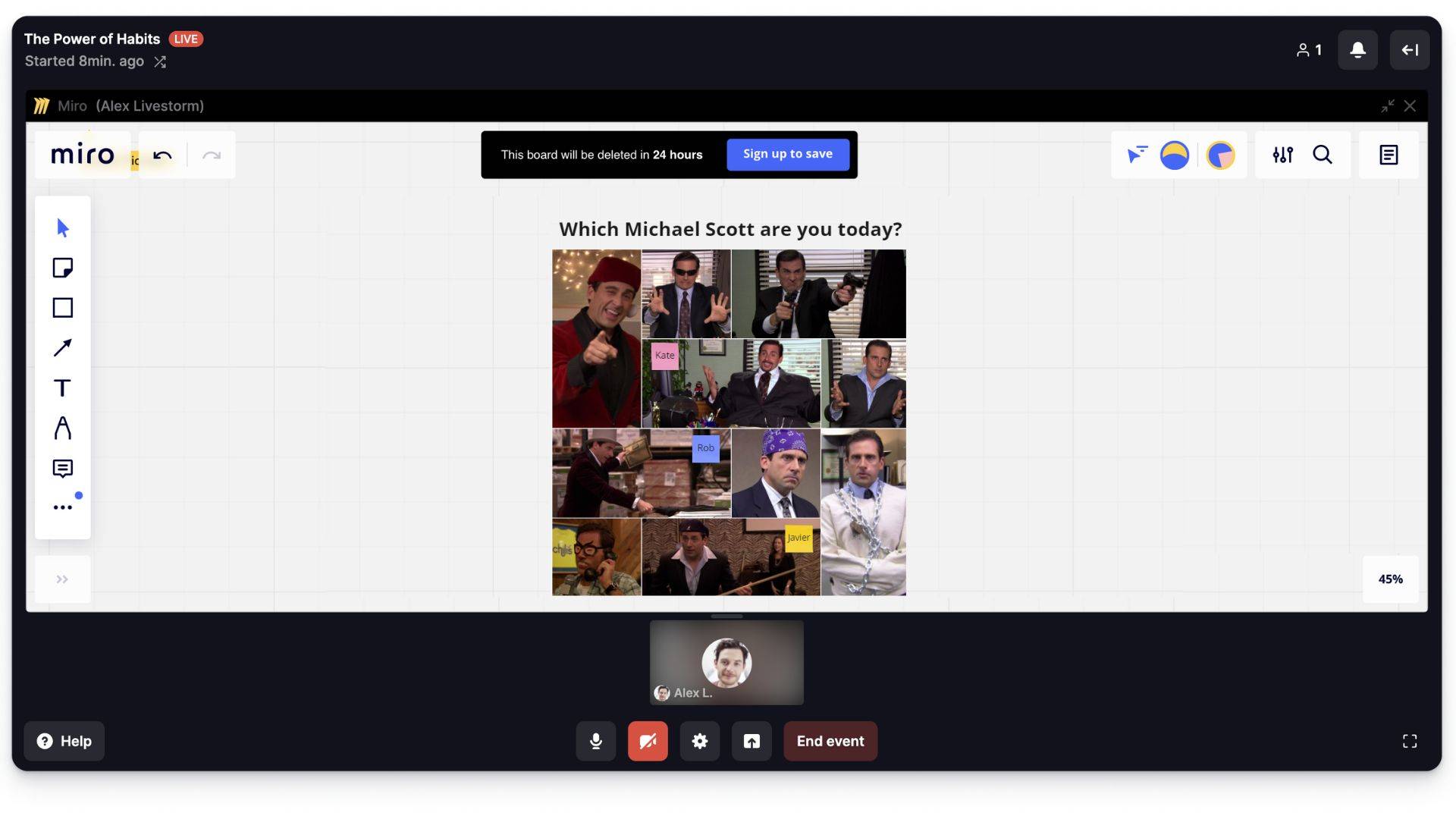Mute the microphone
The width and height of the screenshot is (1456, 819).
click(596, 741)
